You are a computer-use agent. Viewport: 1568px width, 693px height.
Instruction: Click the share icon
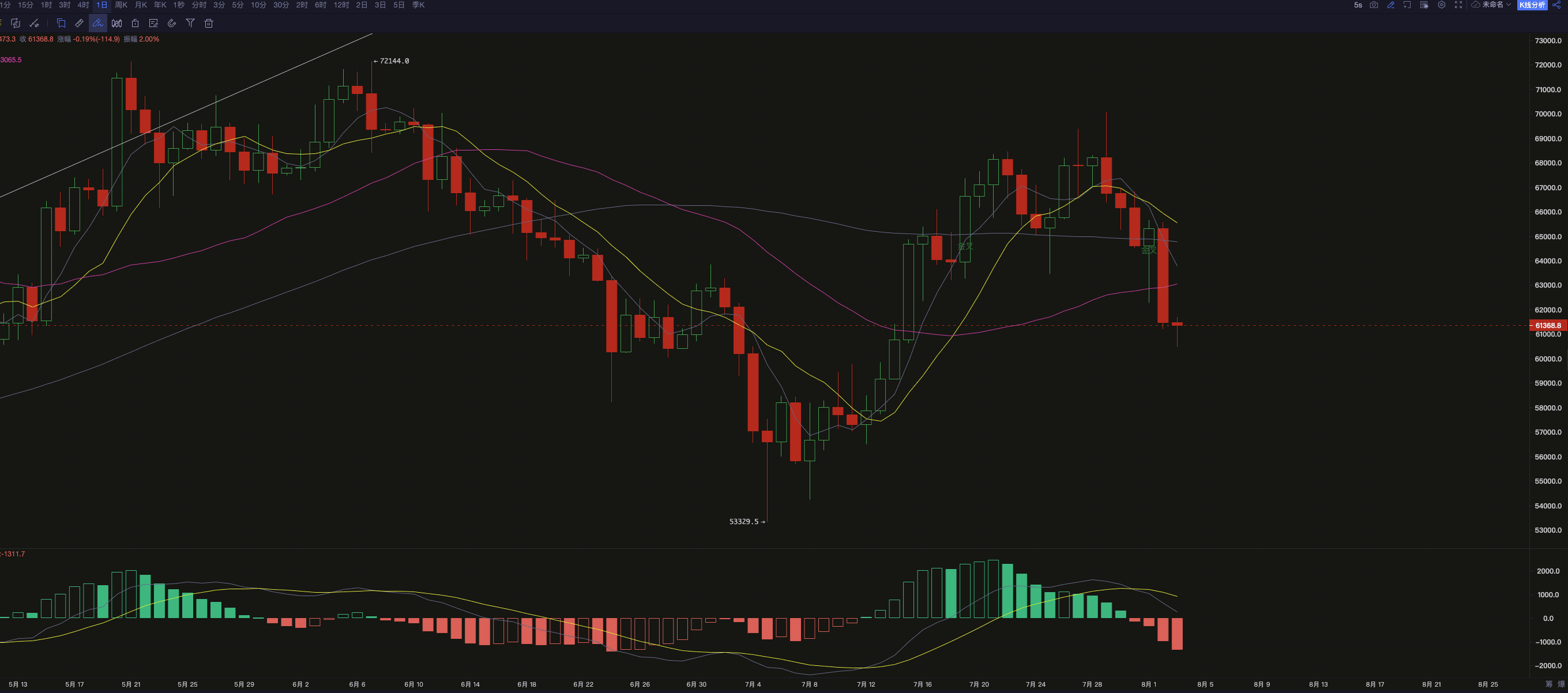tap(1556, 5)
